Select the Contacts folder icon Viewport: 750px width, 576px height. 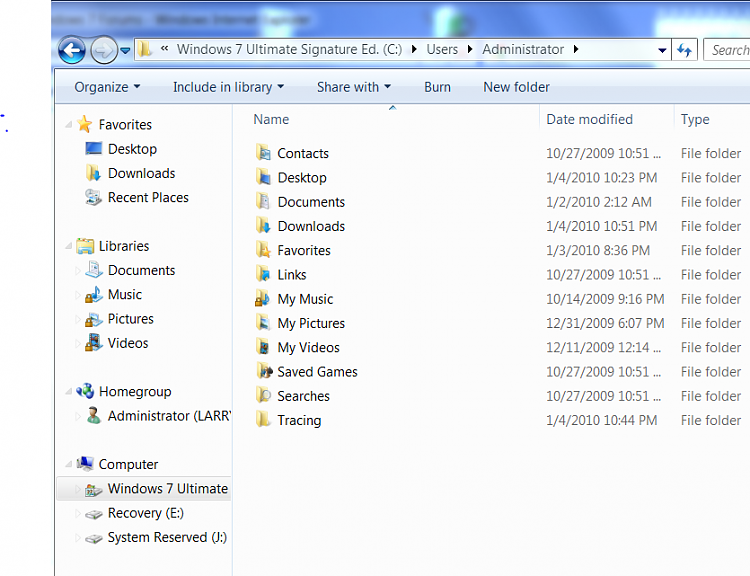click(x=263, y=153)
